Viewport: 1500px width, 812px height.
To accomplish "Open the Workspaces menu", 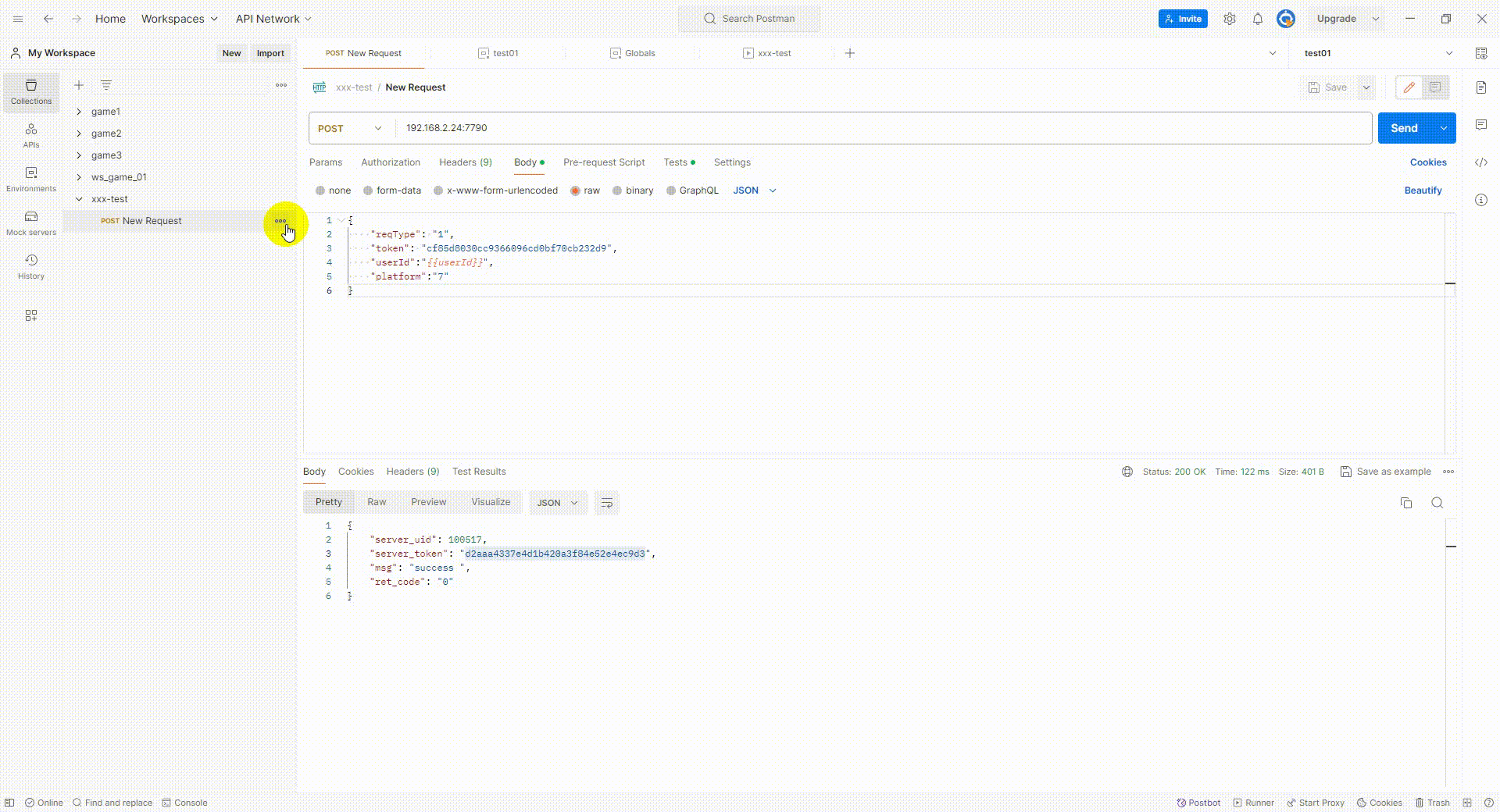I will (x=179, y=19).
